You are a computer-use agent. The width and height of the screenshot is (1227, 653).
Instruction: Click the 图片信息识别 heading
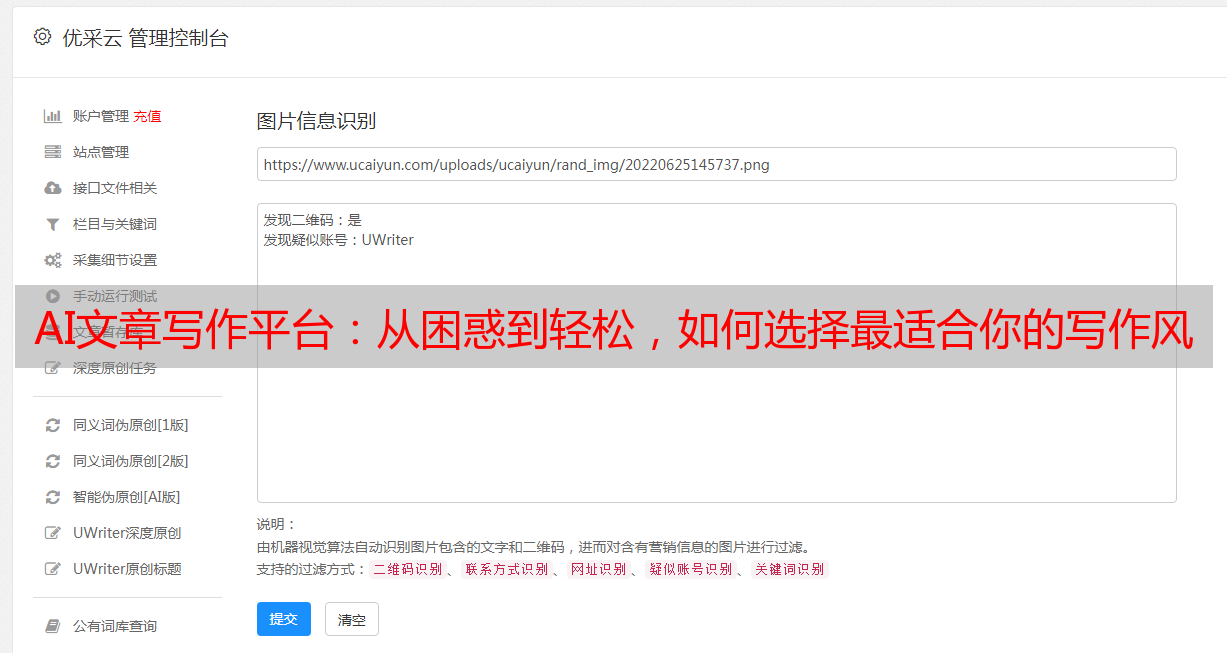tap(316, 121)
